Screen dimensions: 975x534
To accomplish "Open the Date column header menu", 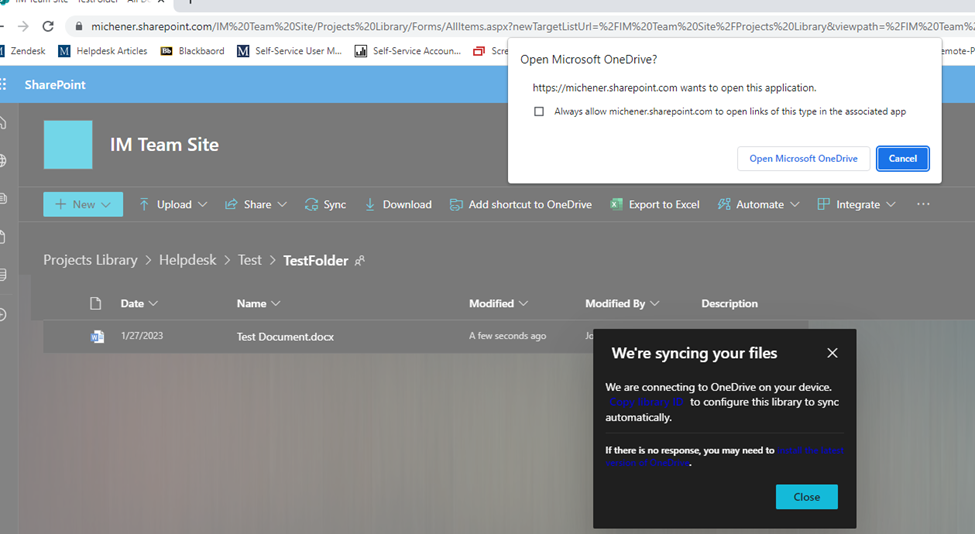I will (x=139, y=303).
